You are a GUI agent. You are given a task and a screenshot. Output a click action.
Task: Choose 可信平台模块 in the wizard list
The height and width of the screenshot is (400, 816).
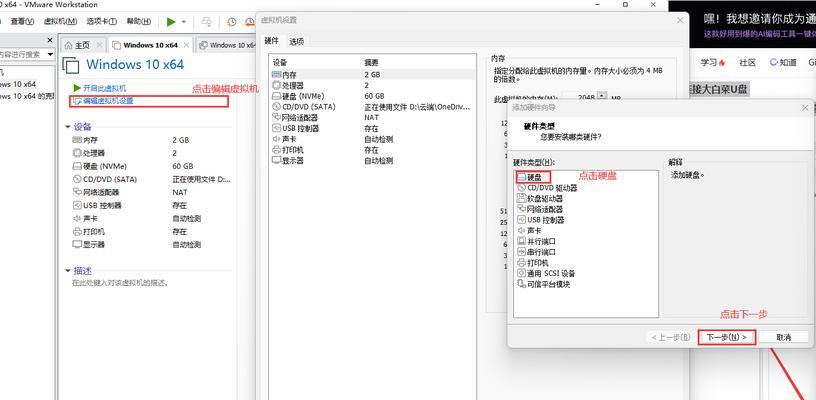(x=543, y=285)
